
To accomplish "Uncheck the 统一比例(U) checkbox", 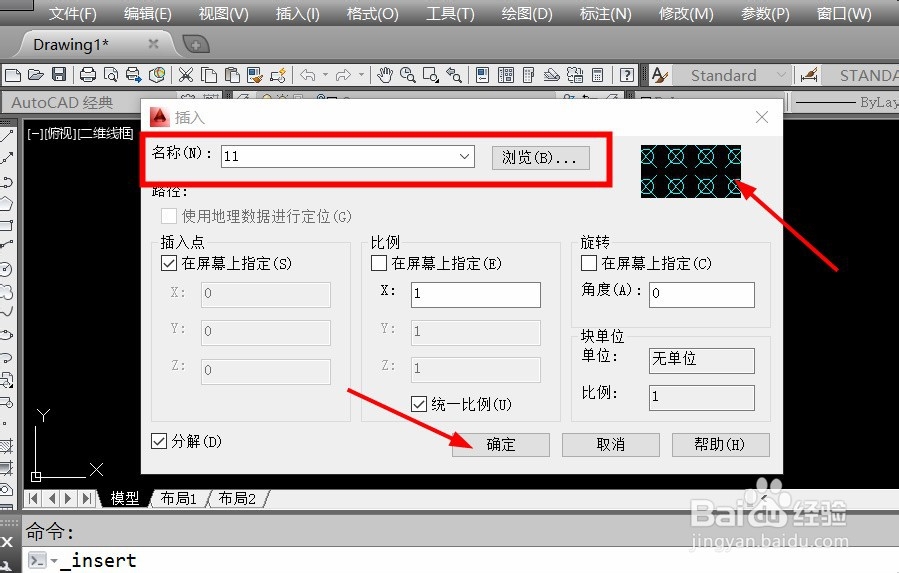I will 419,404.
